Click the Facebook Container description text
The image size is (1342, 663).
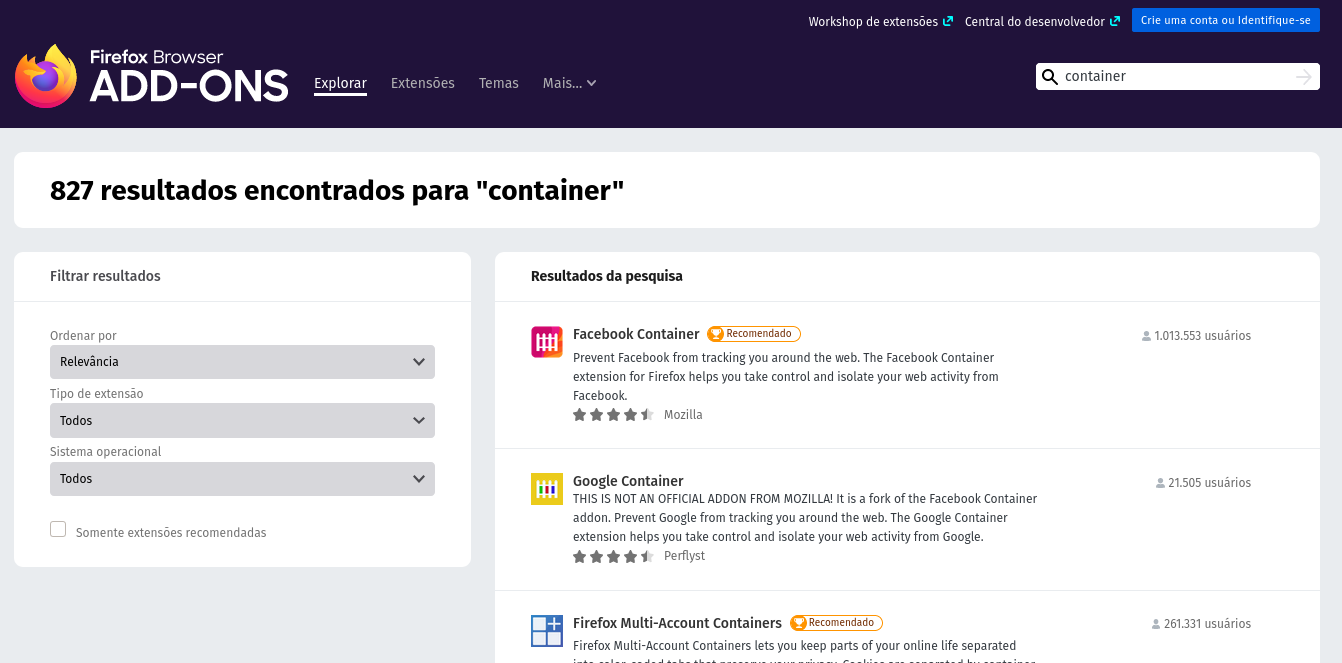[x=786, y=377]
